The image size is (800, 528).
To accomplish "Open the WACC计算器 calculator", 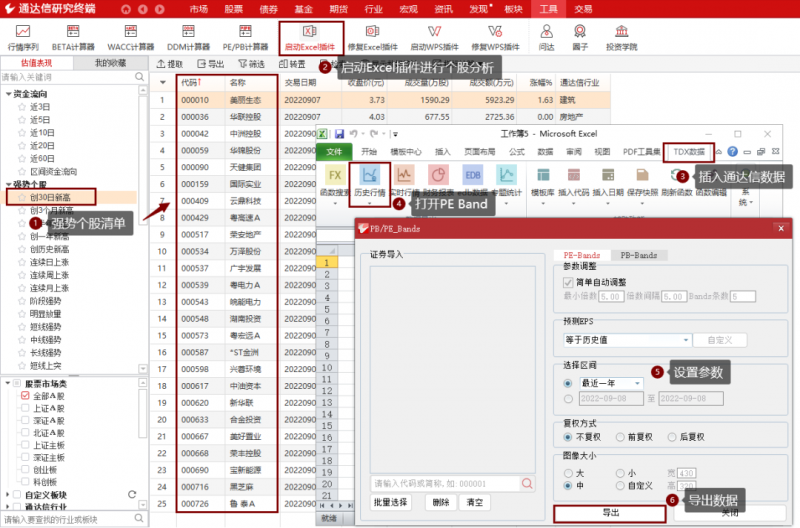I will click(131, 38).
